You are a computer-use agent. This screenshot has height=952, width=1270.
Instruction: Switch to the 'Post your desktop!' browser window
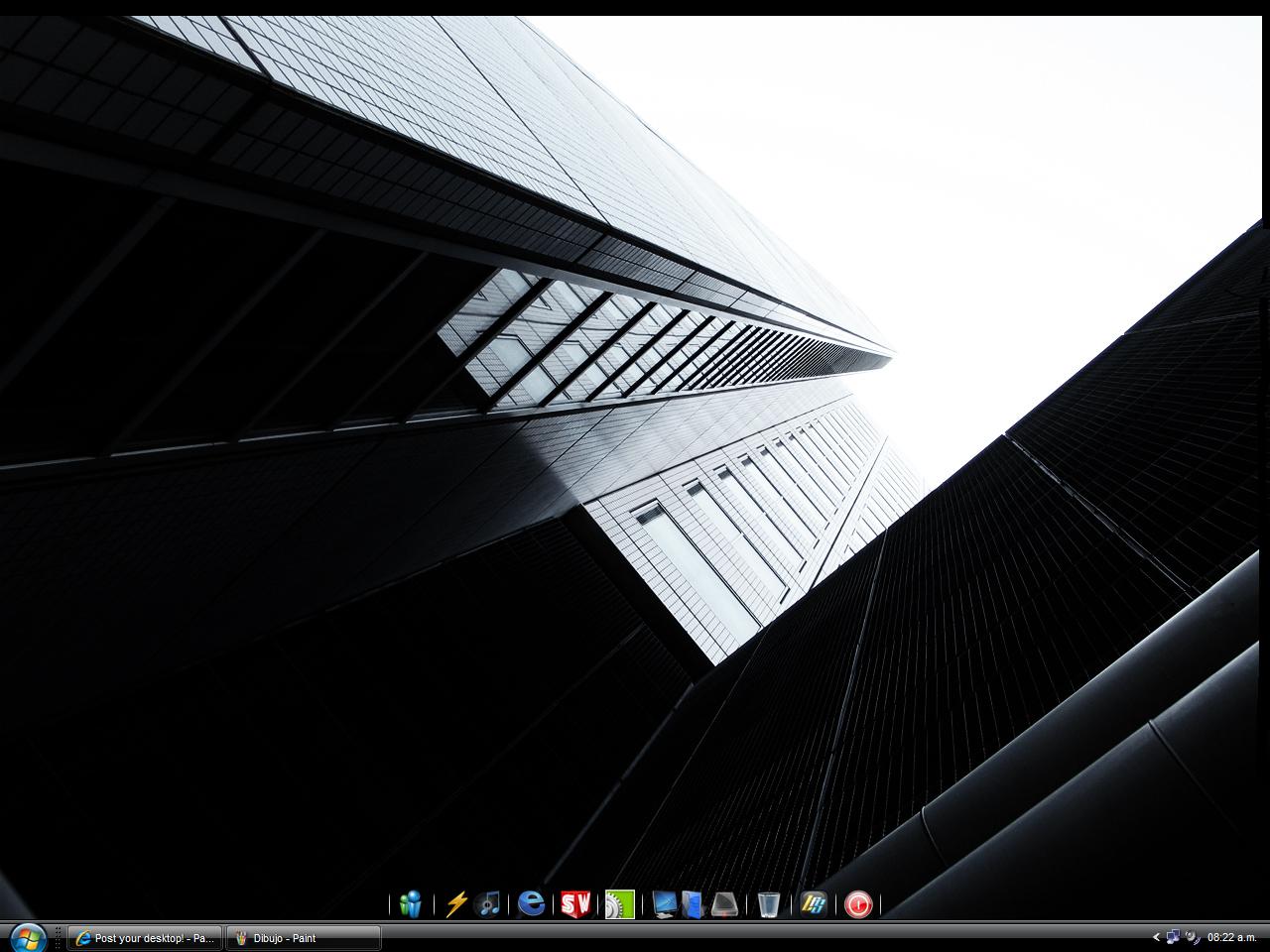point(146,938)
